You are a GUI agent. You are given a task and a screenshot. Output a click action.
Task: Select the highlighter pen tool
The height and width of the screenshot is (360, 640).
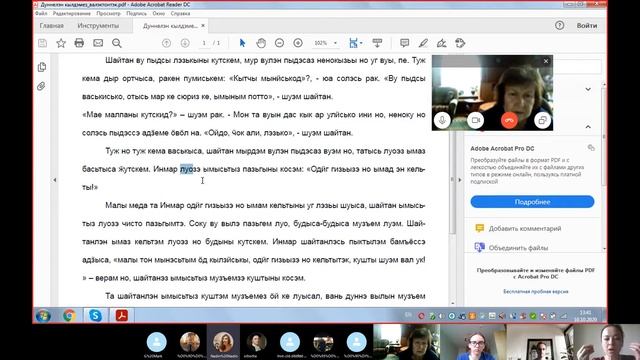tap(423, 43)
